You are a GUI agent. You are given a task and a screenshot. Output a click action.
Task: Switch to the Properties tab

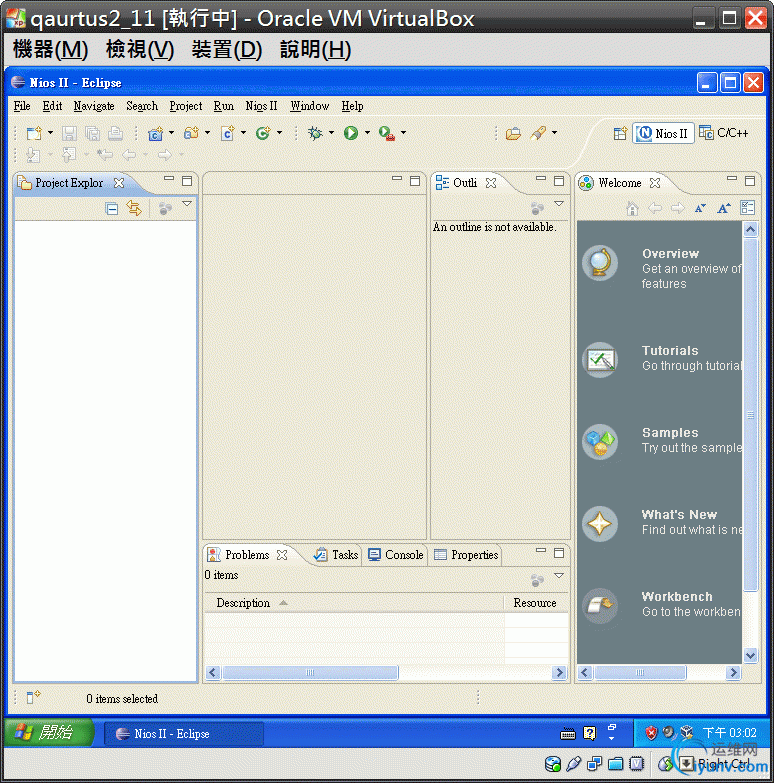[x=466, y=555]
